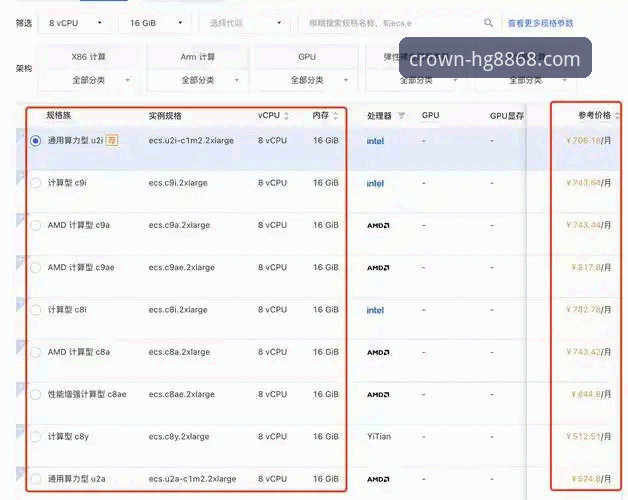This screenshot has width=628, height=500.
Task: Click ecs.c8a.2xlarge instance name
Action: [179, 352]
